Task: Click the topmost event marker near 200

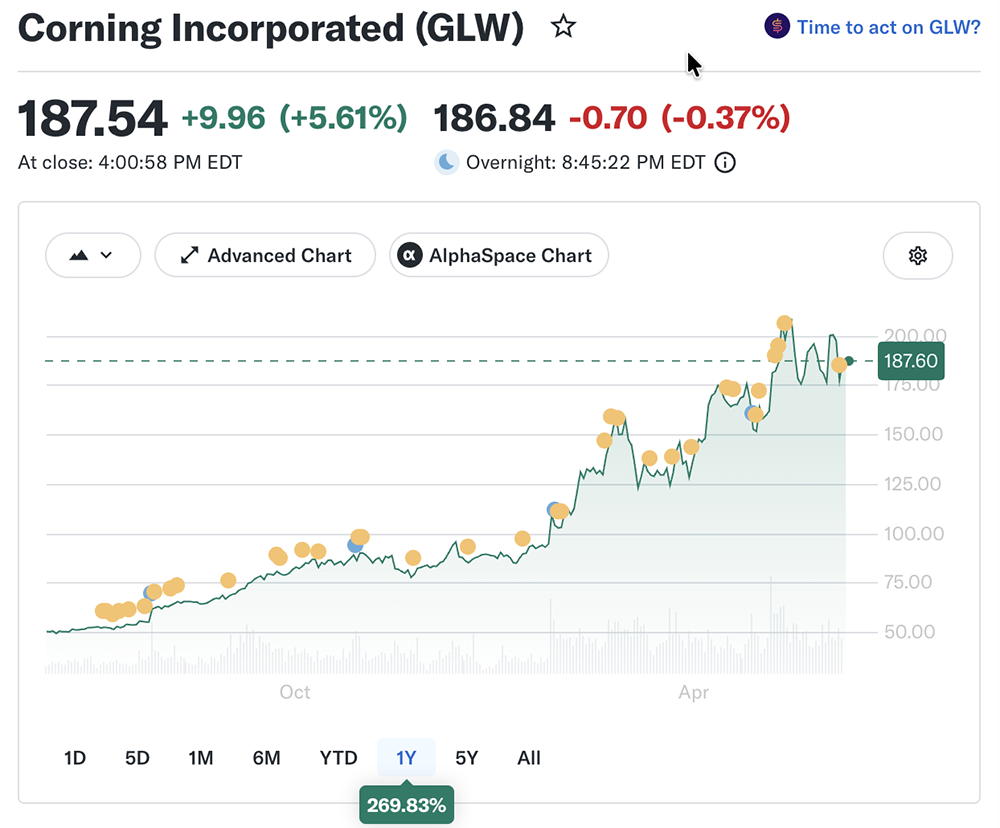Action: (784, 323)
